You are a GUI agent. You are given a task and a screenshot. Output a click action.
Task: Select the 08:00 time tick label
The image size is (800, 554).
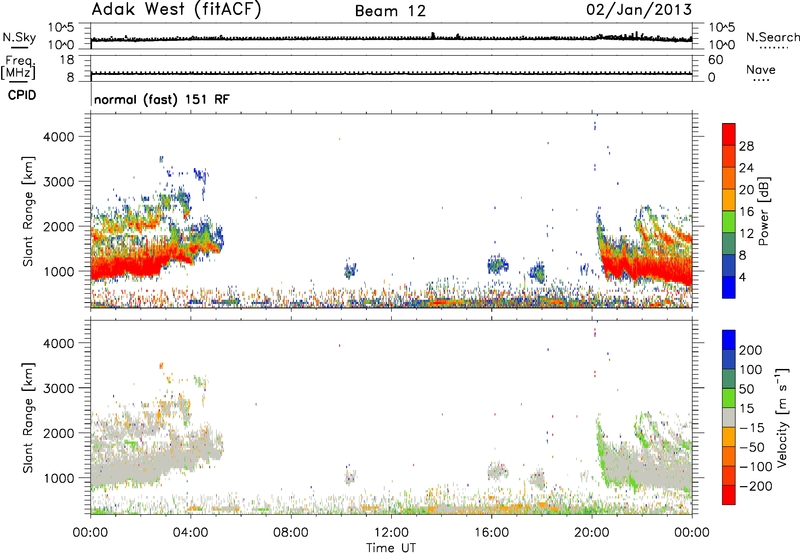click(291, 533)
